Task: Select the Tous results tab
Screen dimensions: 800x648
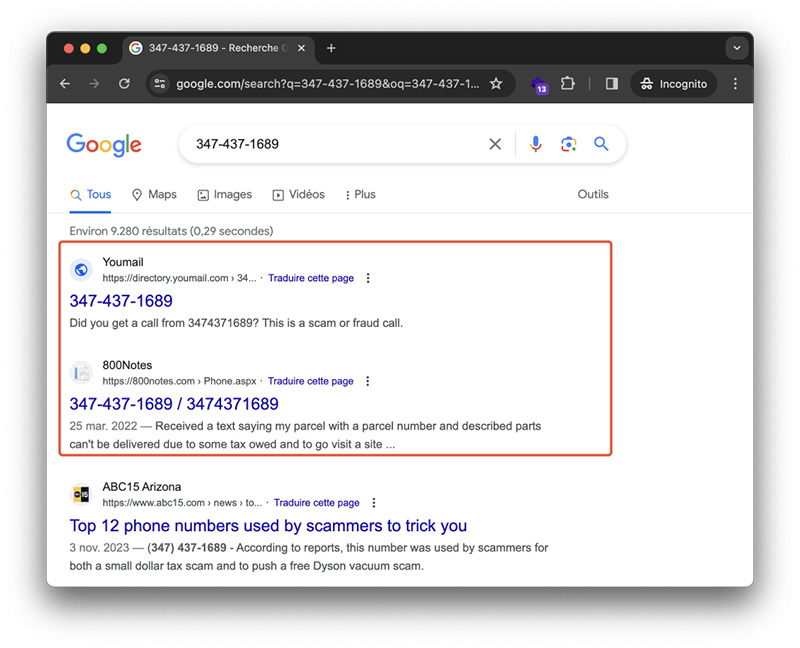Action: click(90, 194)
